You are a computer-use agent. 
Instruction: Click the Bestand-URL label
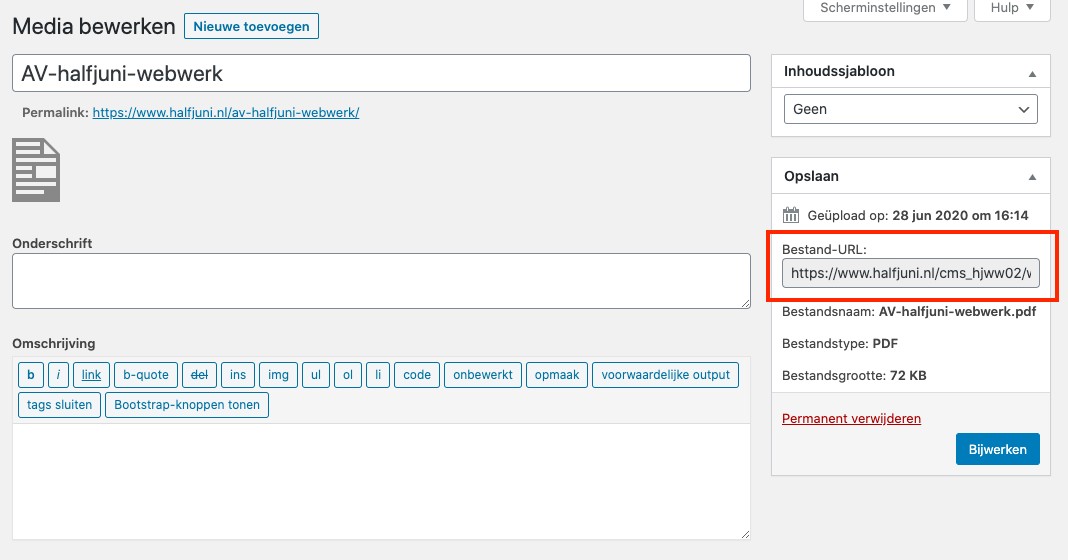click(824, 249)
